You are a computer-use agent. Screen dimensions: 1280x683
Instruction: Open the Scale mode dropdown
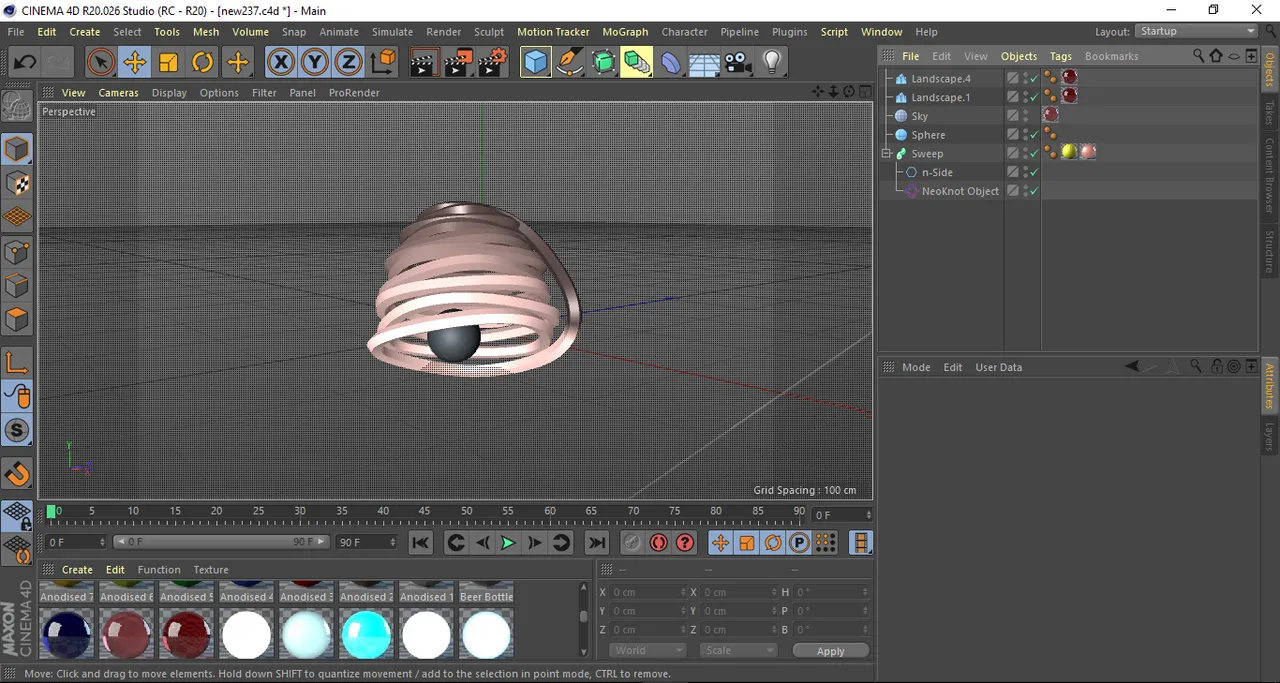[738, 650]
